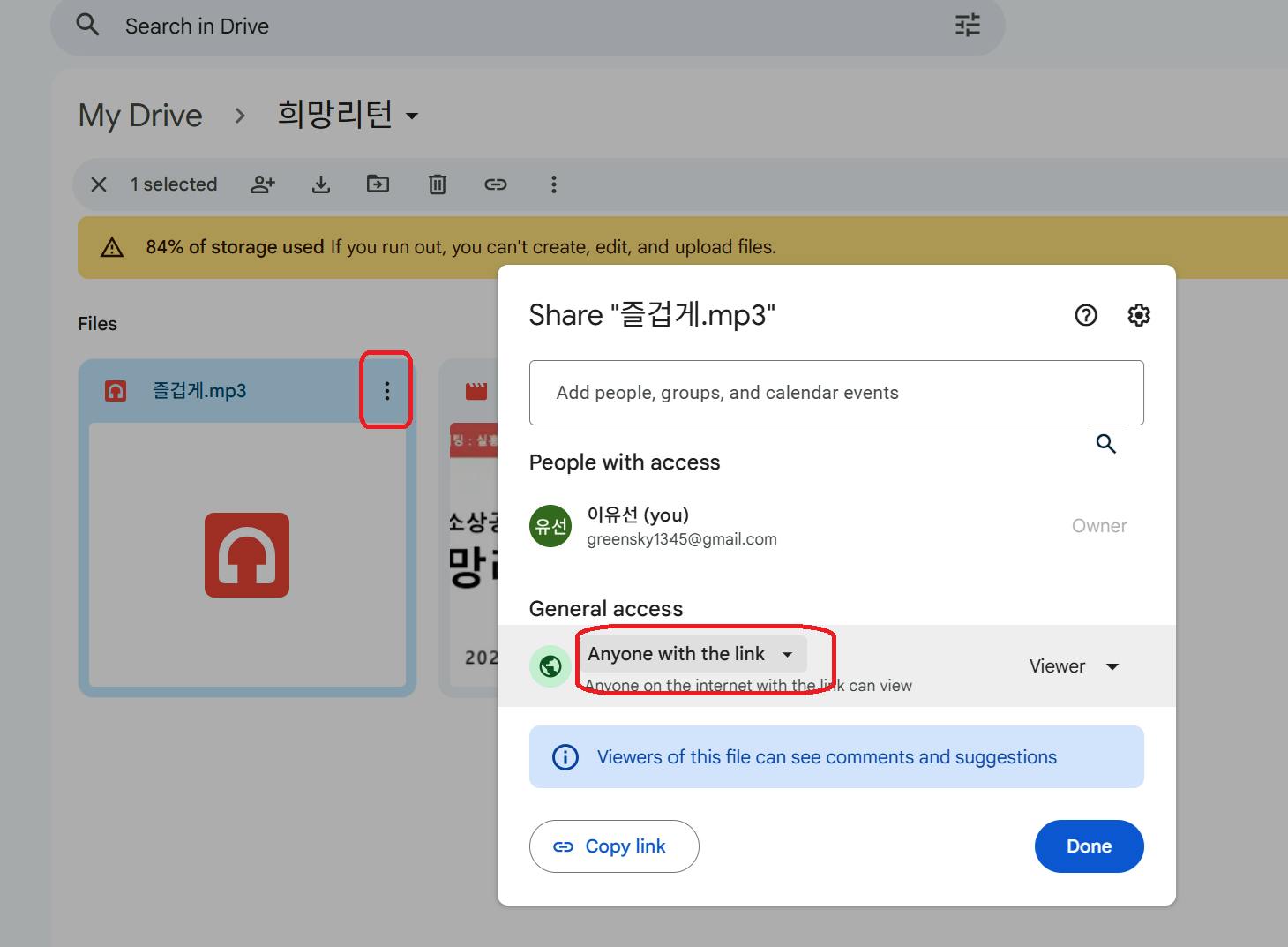Move selected file to trash
This screenshot has width=1288, height=947.
click(438, 184)
